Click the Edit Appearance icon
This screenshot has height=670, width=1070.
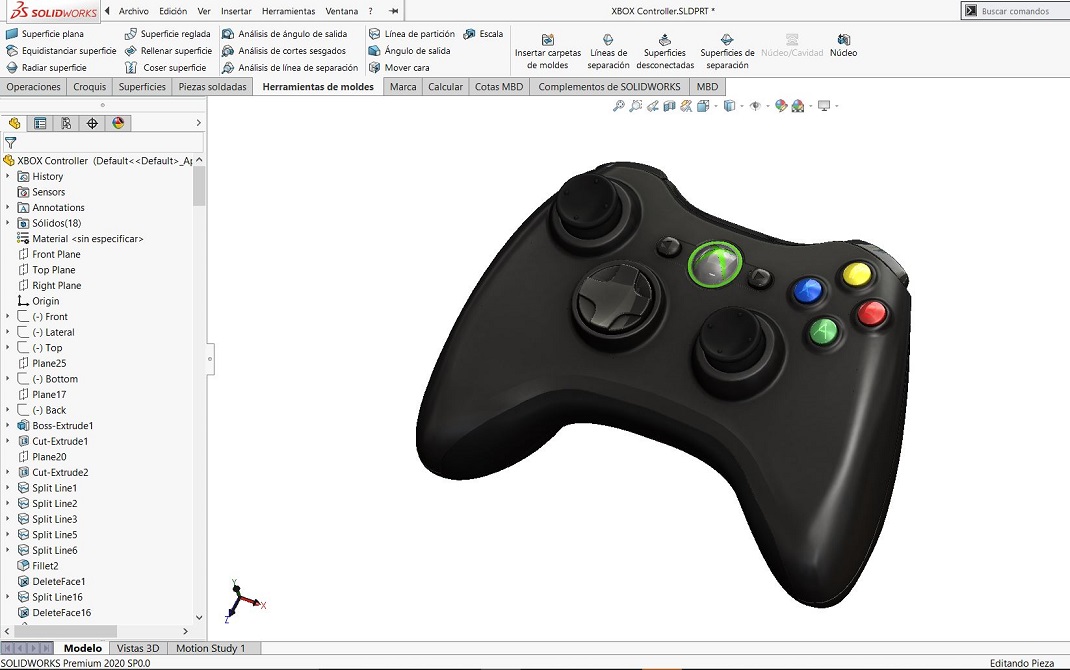coord(781,106)
